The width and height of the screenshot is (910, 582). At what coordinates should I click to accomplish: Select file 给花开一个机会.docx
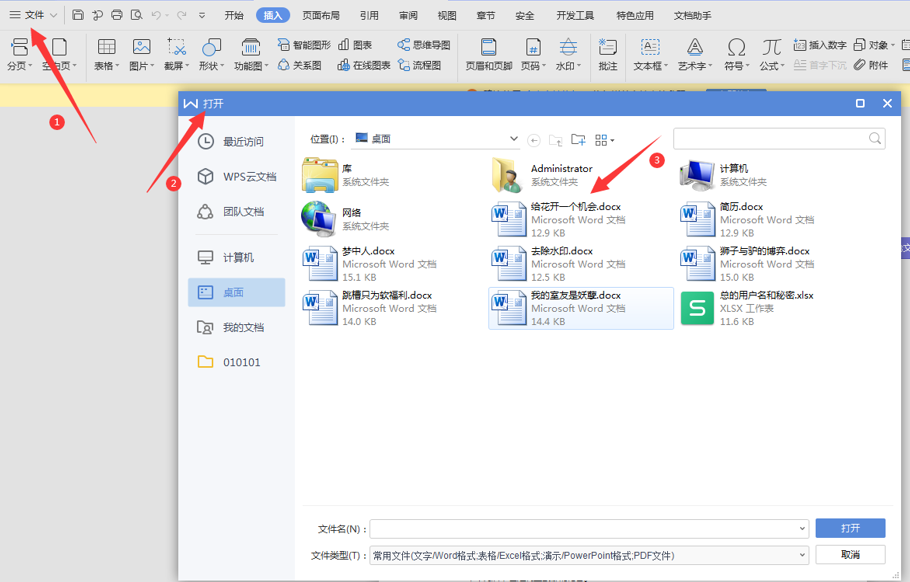(x=580, y=219)
